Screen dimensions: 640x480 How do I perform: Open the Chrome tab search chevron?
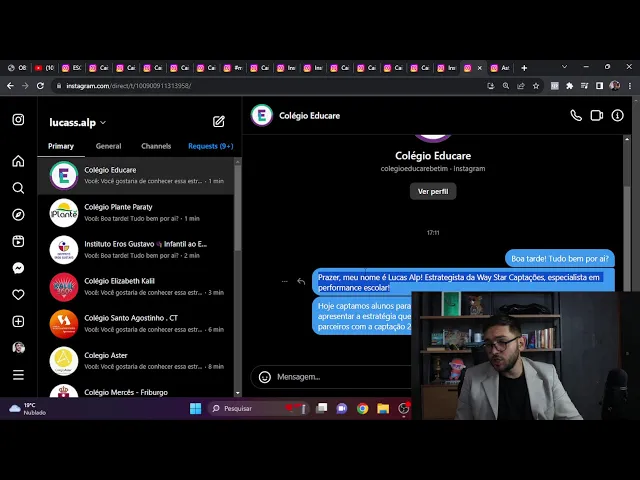click(x=564, y=67)
